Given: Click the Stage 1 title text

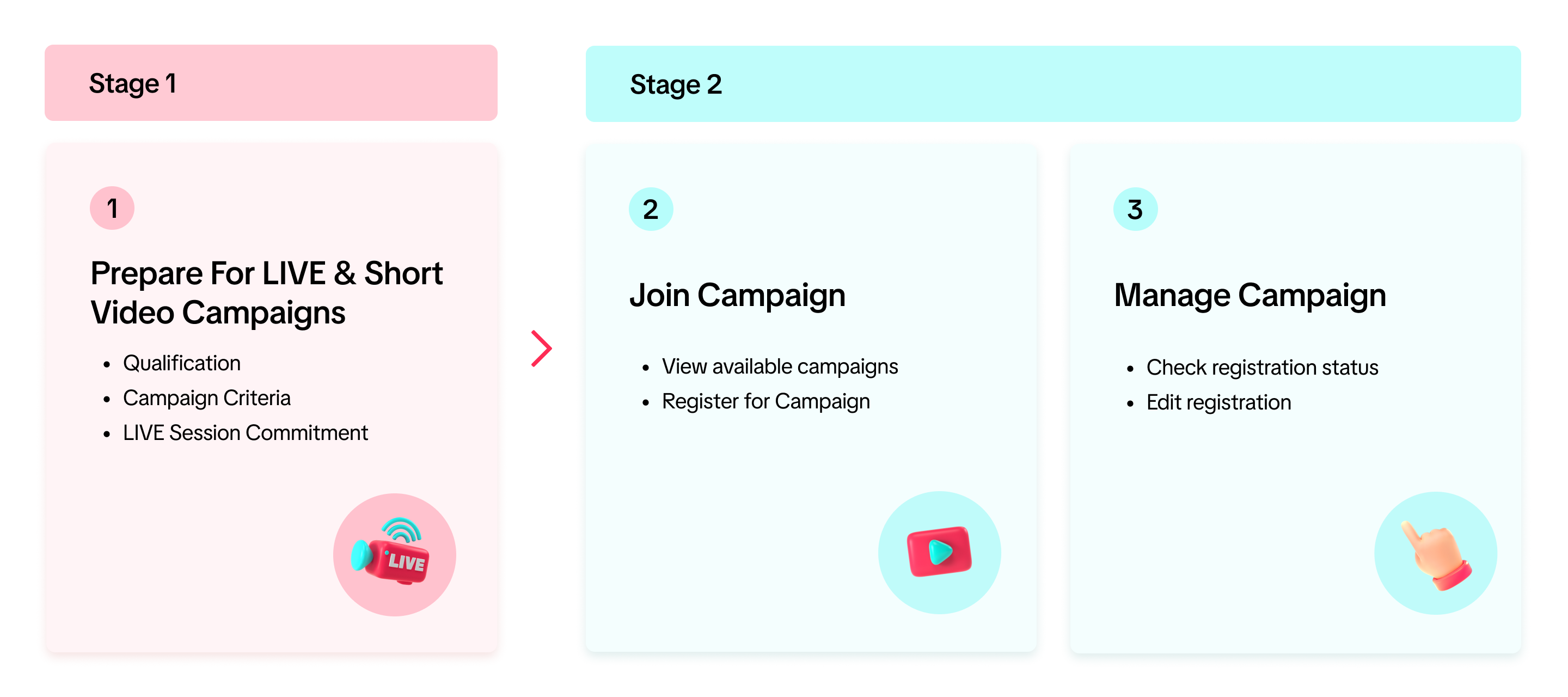Looking at the screenshot, I should [x=133, y=83].
